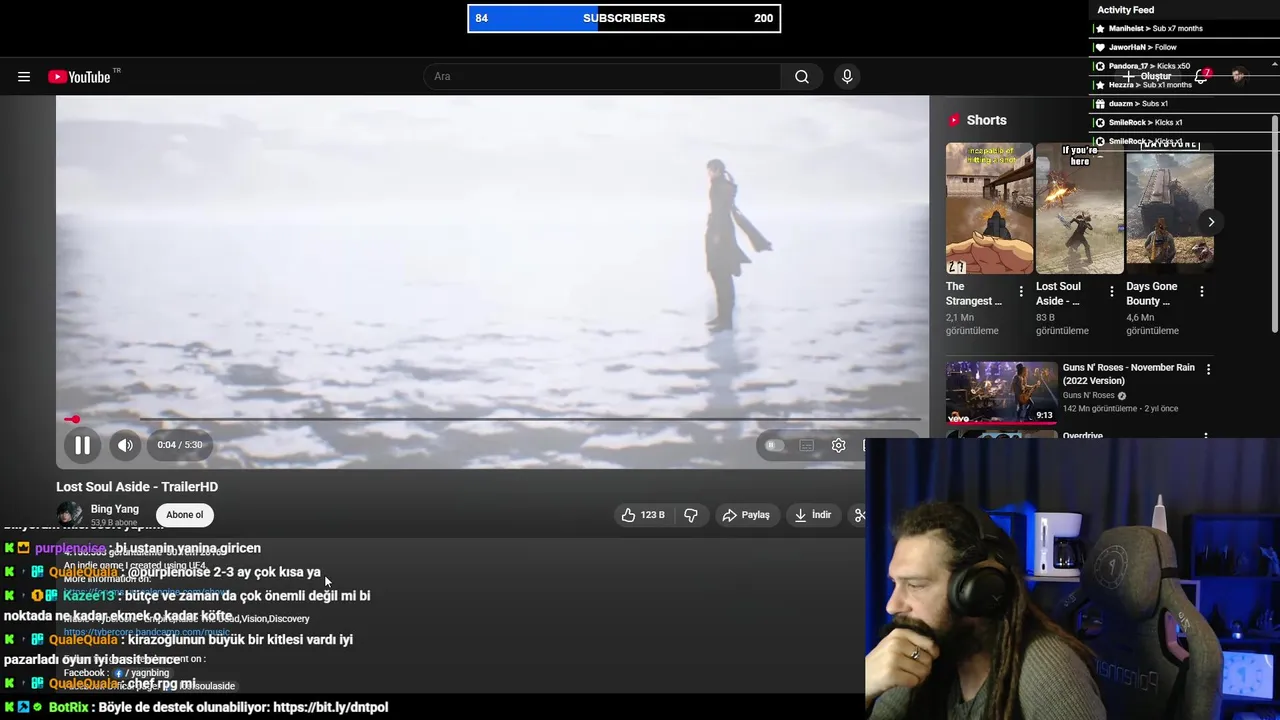The image size is (1280, 720).
Task: Click gift icon next to duazm
Action: pos(1100,104)
